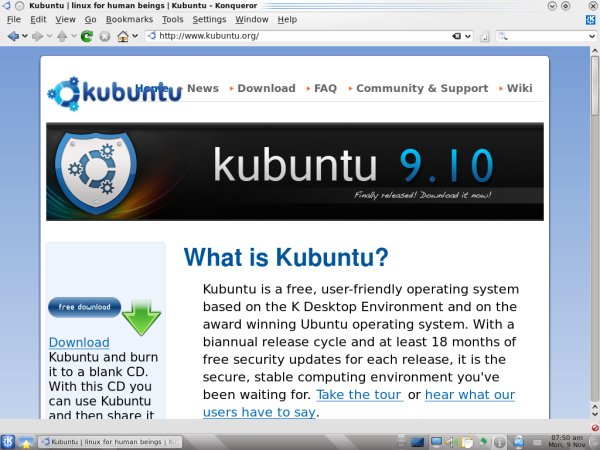Screen dimensions: 600x450
Task: Open the Help menu
Action: click(287, 20)
